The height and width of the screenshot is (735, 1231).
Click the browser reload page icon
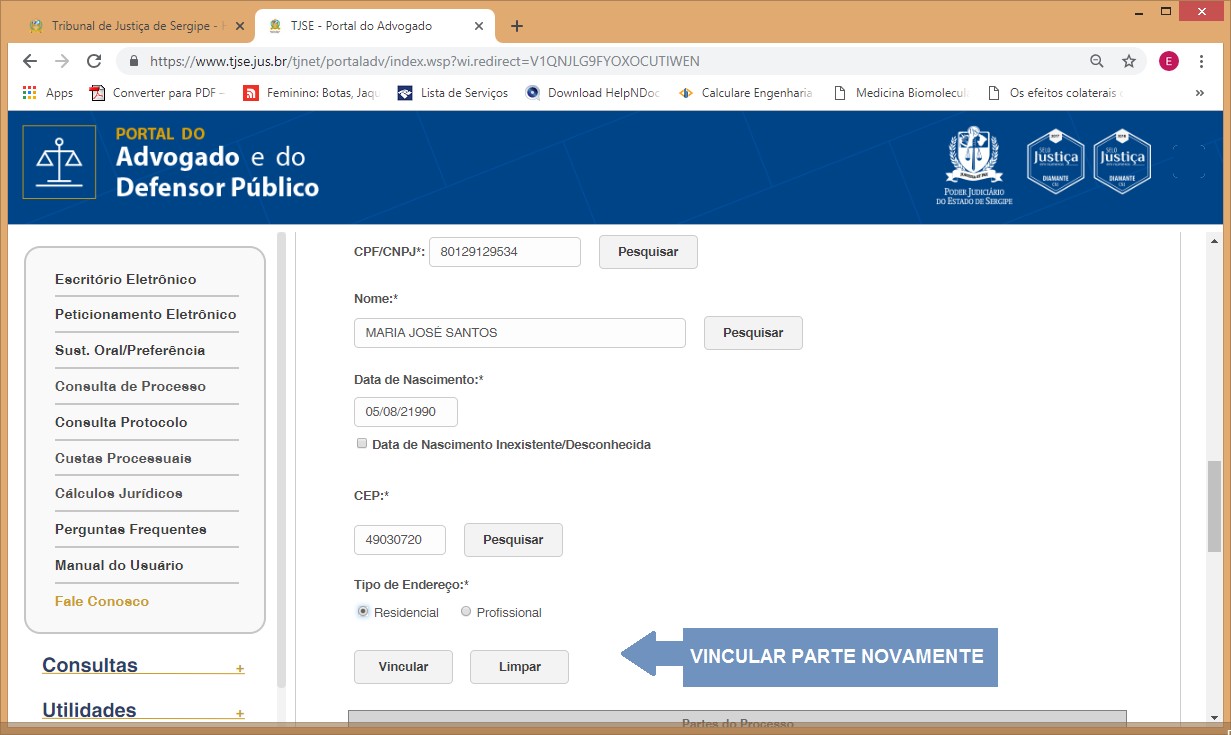[94, 61]
